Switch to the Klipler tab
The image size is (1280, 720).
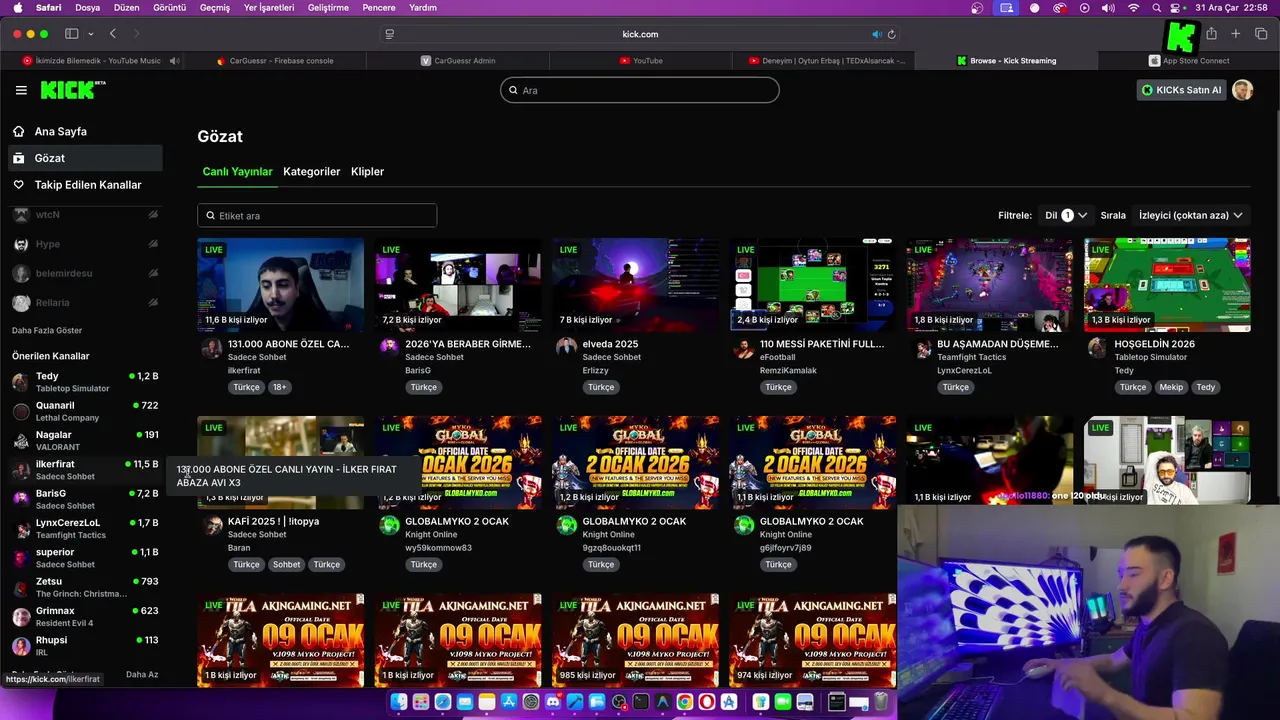pos(367,171)
